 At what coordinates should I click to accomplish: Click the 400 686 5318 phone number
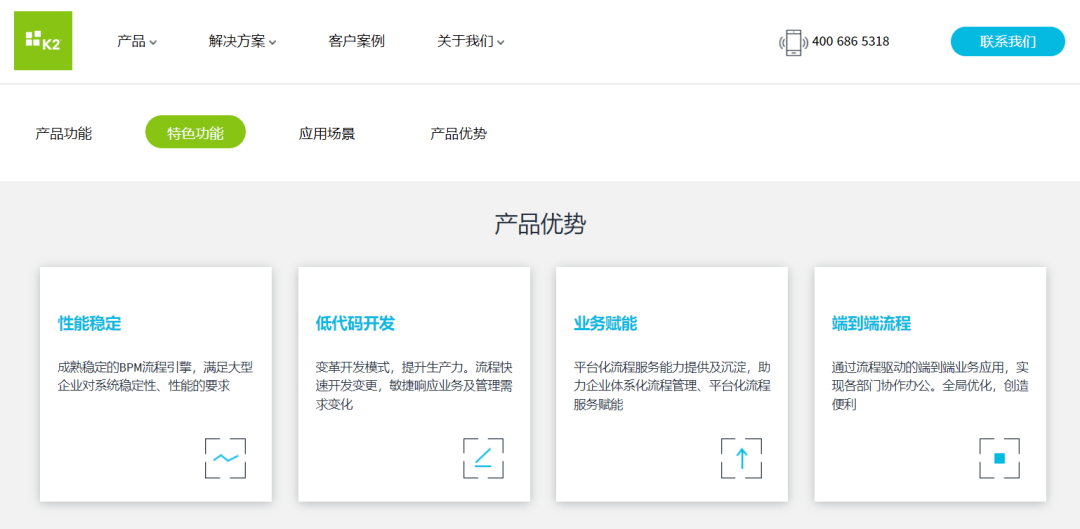850,42
